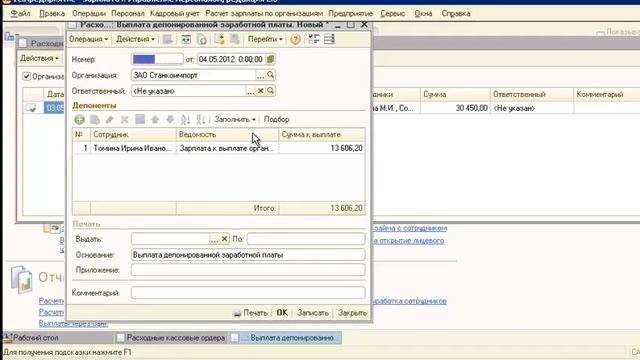The height and width of the screenshot is (360, 640).
Task: Click the Закрыть button
Action: click(352, 313)
